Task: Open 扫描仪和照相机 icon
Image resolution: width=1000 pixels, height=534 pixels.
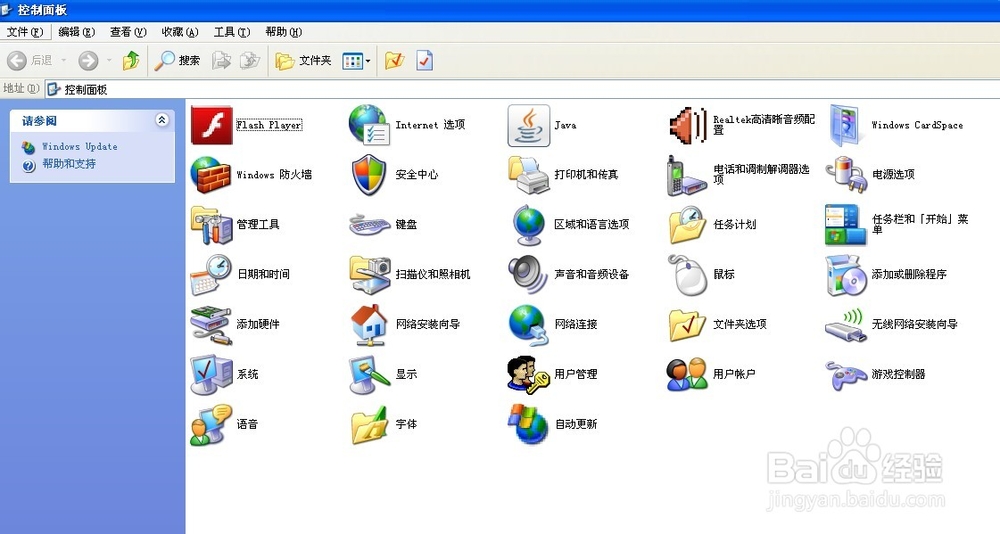Action: coord(370,274)
